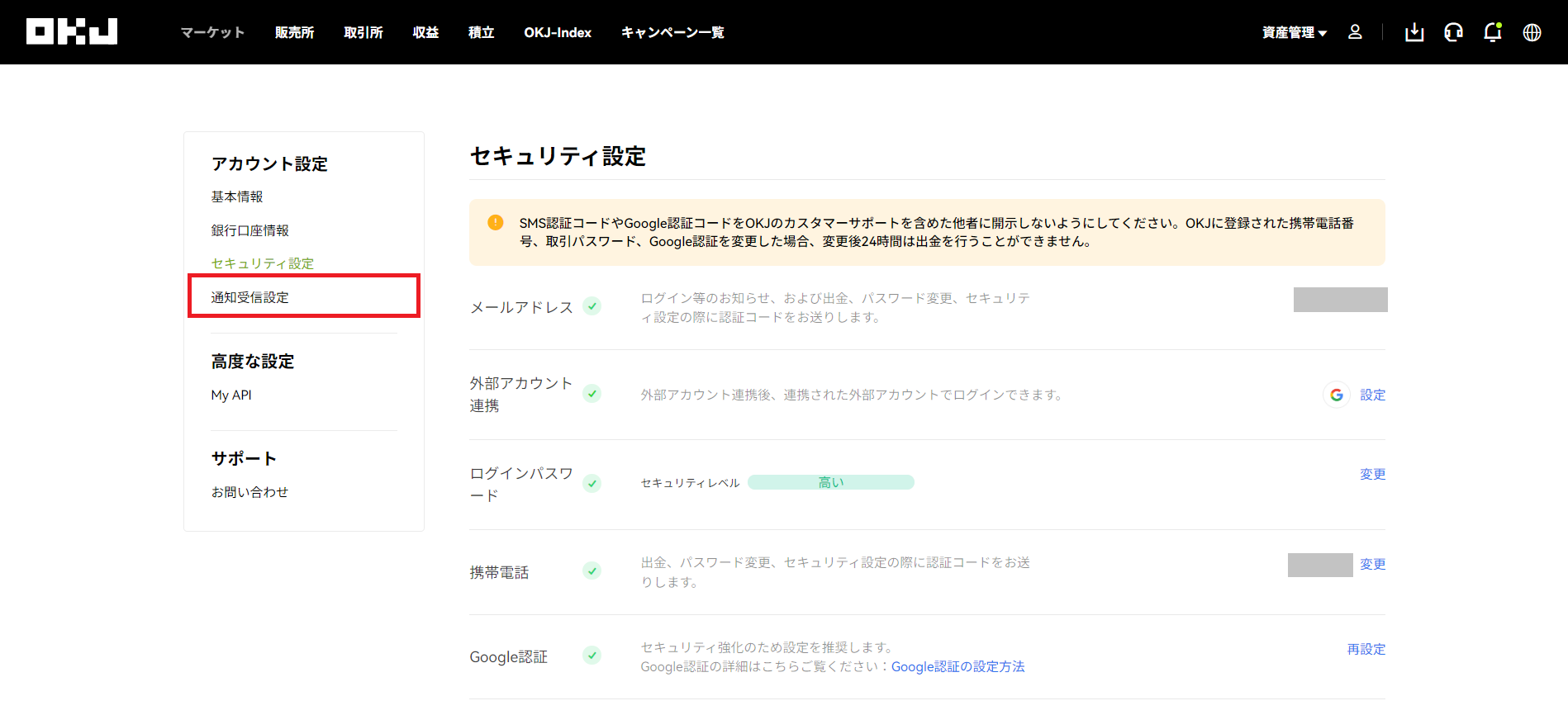
Task: Click 変更 for the login password
Action: coord(1373,474)
